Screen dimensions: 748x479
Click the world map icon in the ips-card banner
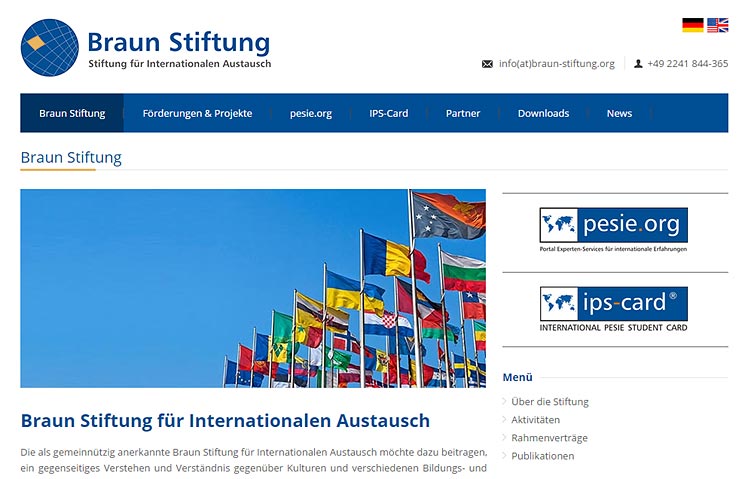[559, 303]
